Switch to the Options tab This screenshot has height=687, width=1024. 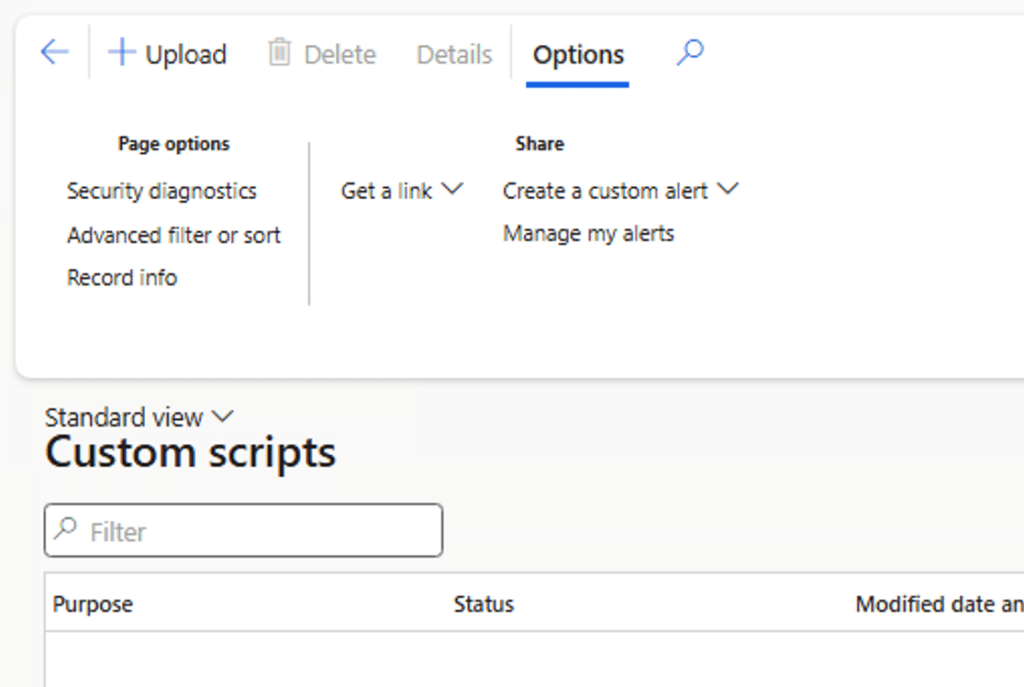tap(578, 54)
